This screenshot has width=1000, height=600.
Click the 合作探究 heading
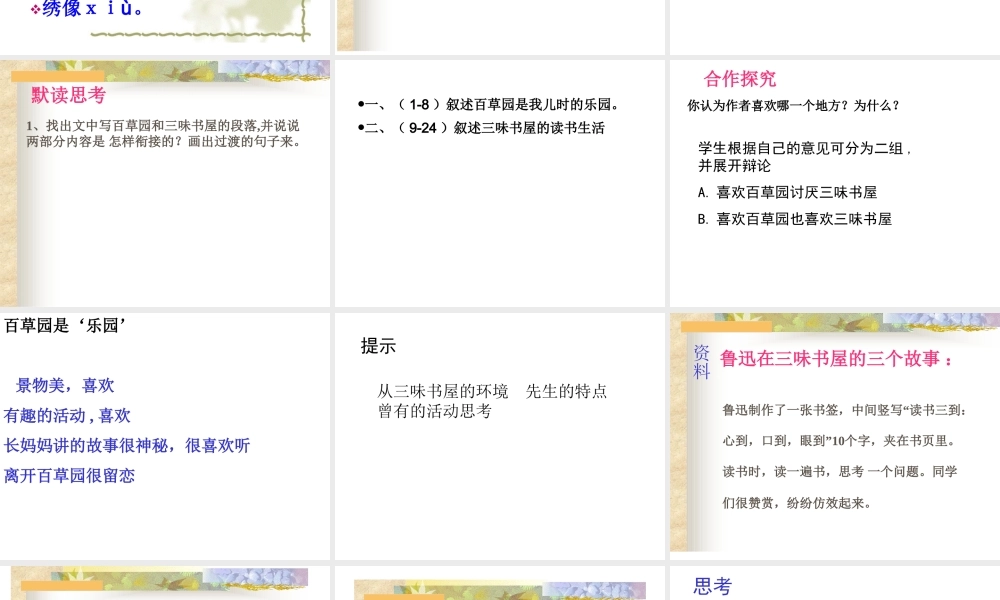(740, 79)
